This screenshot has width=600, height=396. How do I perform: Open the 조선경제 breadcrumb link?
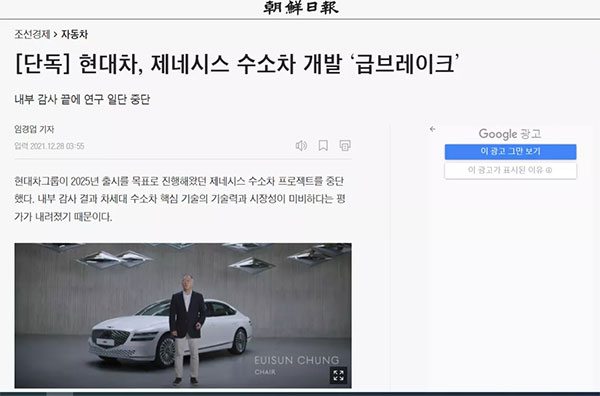coord(32,34)
